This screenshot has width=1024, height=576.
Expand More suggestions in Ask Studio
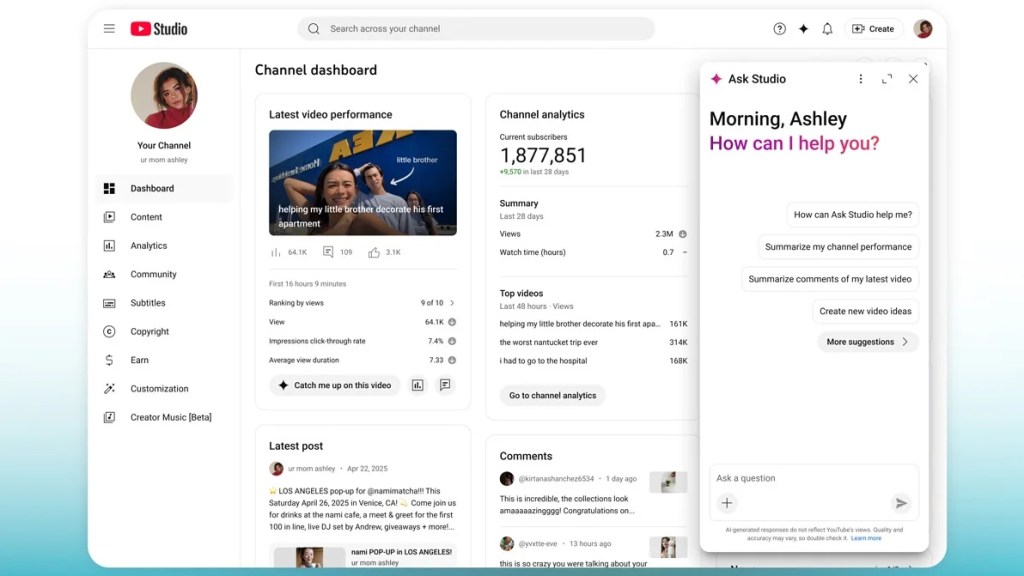pyautogui.click(x=867, y=342)
